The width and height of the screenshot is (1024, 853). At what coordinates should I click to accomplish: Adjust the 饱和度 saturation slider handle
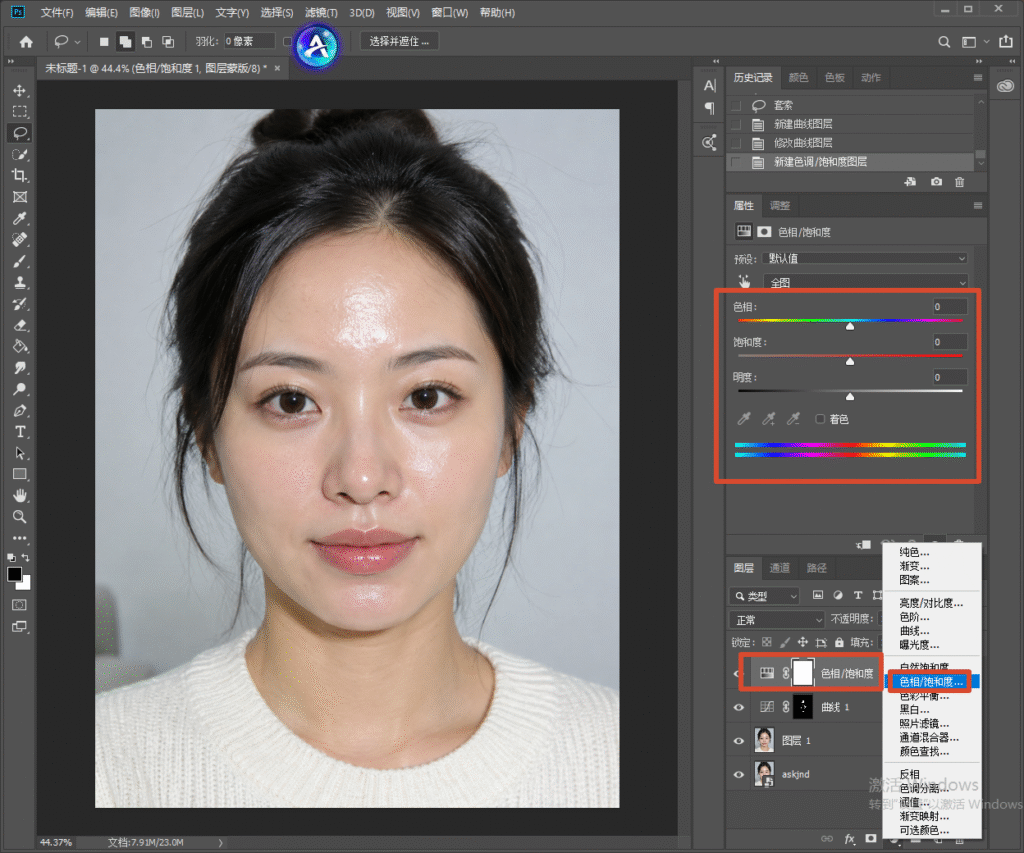tap(850, 361)
